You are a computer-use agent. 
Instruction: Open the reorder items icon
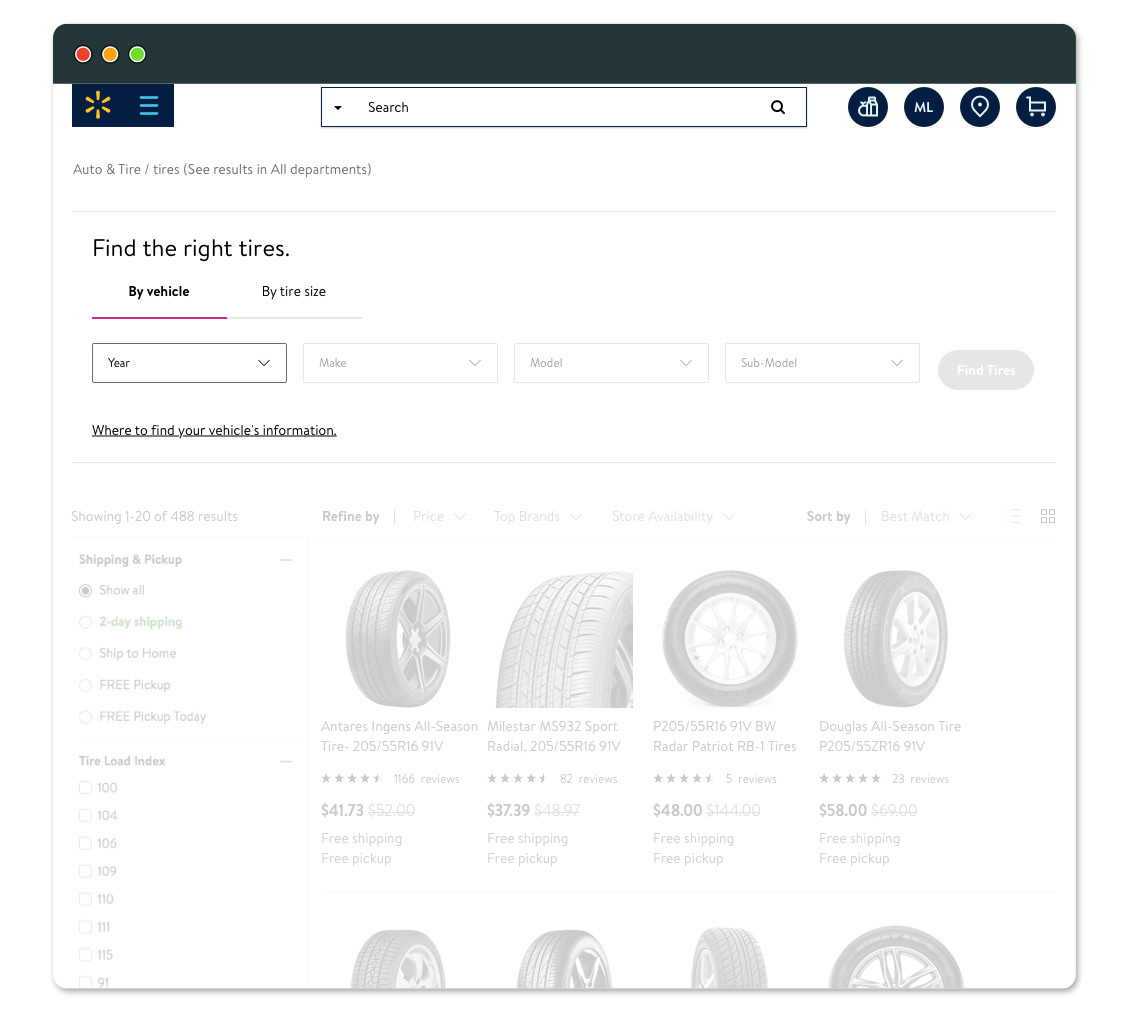coord(868,107)
